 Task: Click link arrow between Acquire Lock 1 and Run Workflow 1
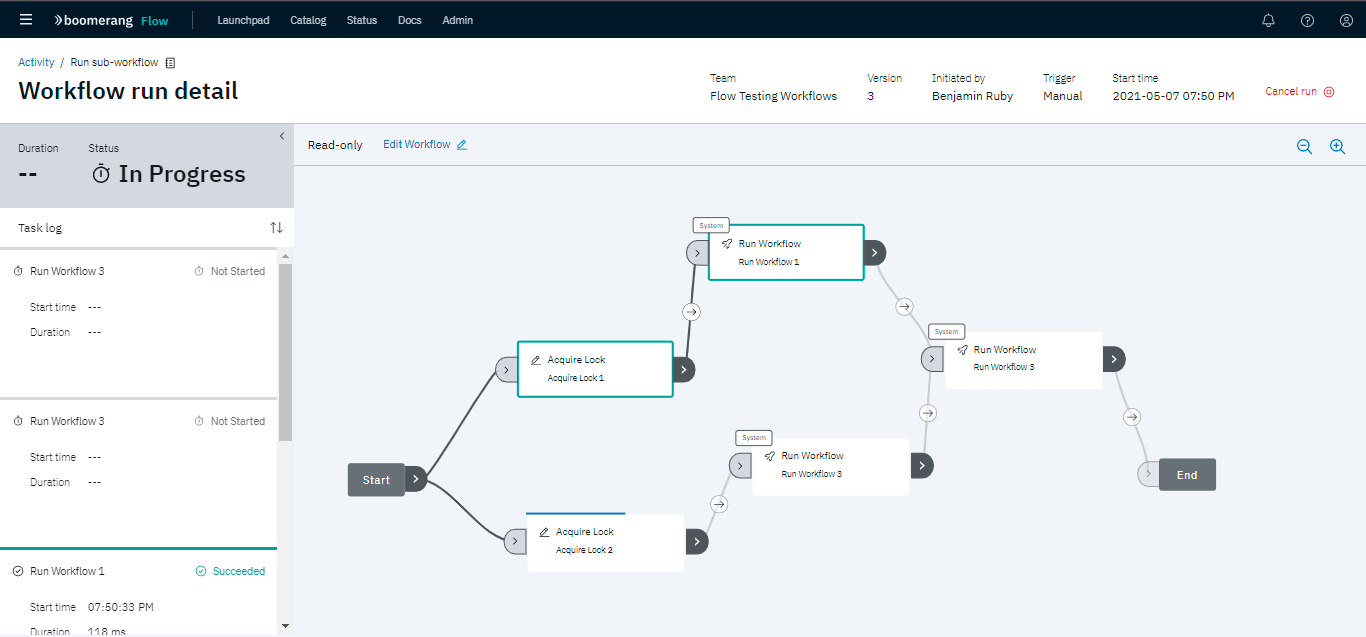pos(691,312)
